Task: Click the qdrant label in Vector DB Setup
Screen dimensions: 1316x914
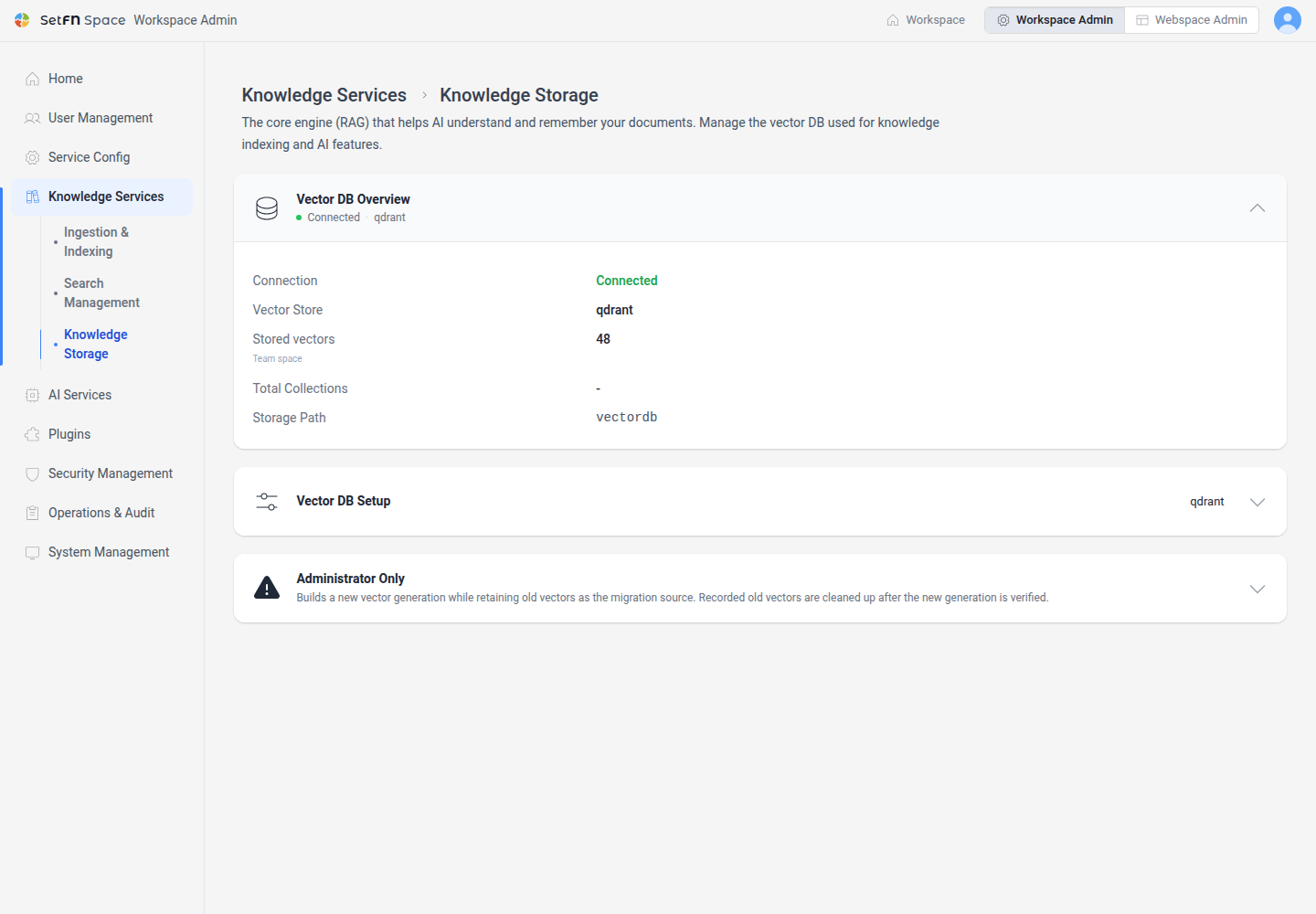Action: tap(1207, 502)
